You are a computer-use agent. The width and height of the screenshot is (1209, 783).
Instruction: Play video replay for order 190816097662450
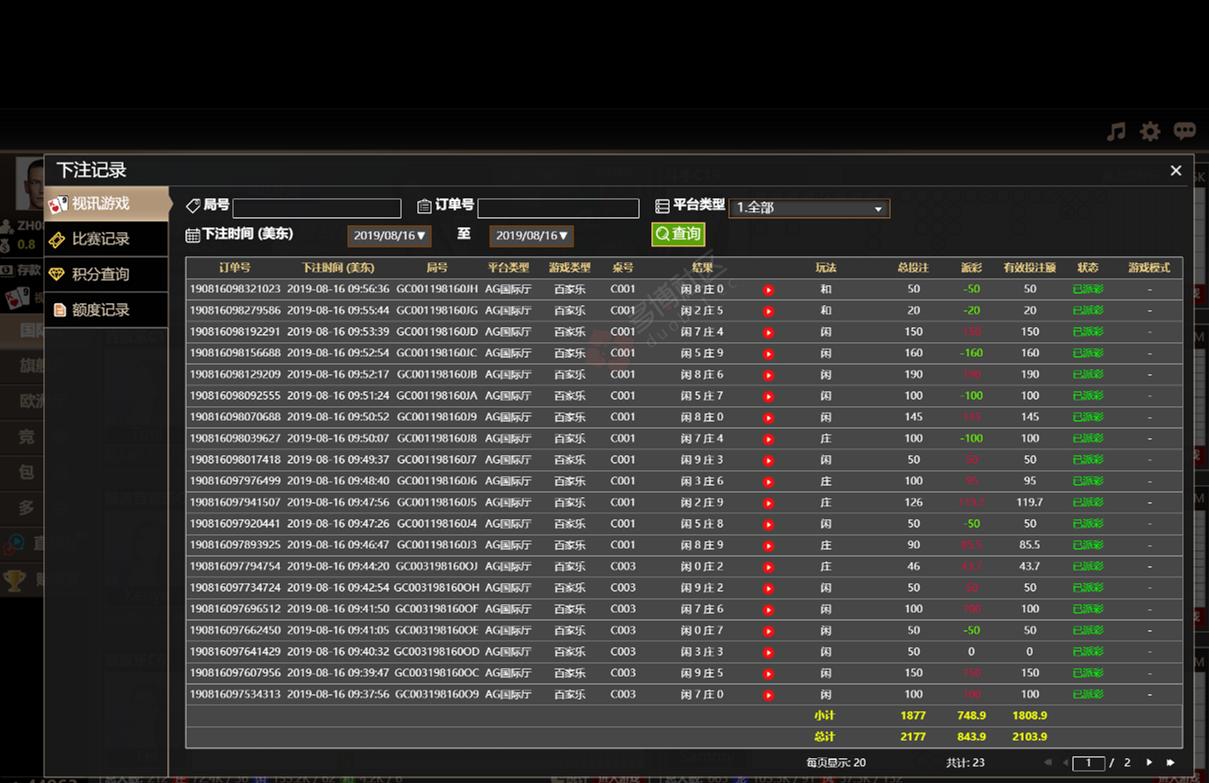pos(768,631)
